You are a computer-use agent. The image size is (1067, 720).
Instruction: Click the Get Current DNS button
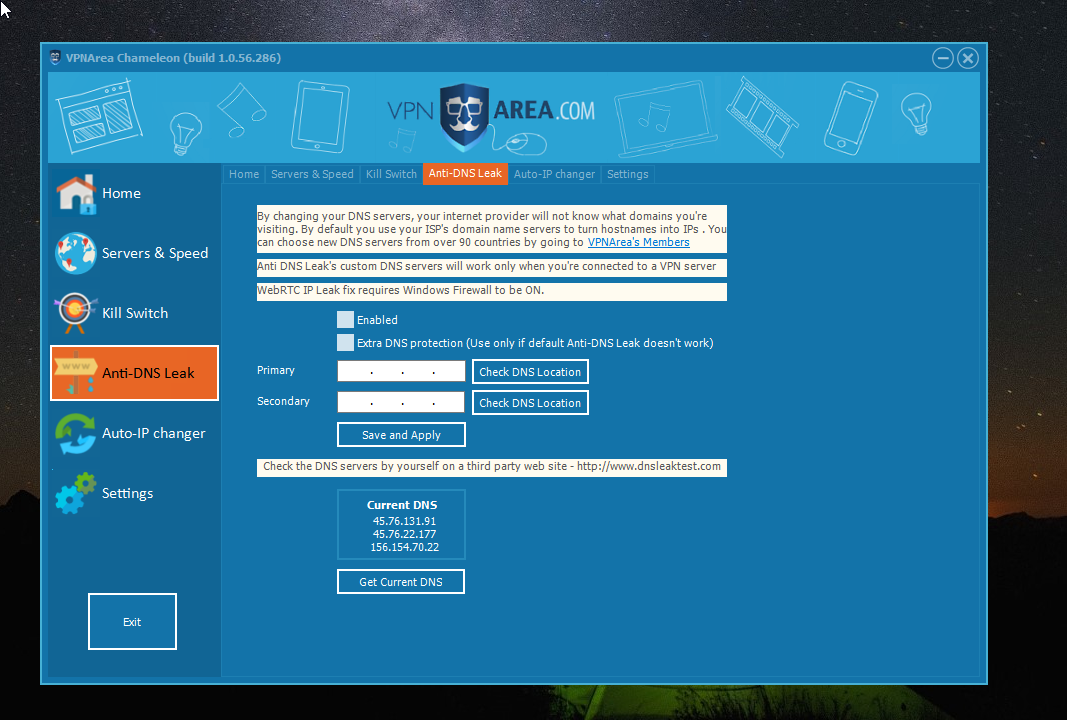pos(401,582)
